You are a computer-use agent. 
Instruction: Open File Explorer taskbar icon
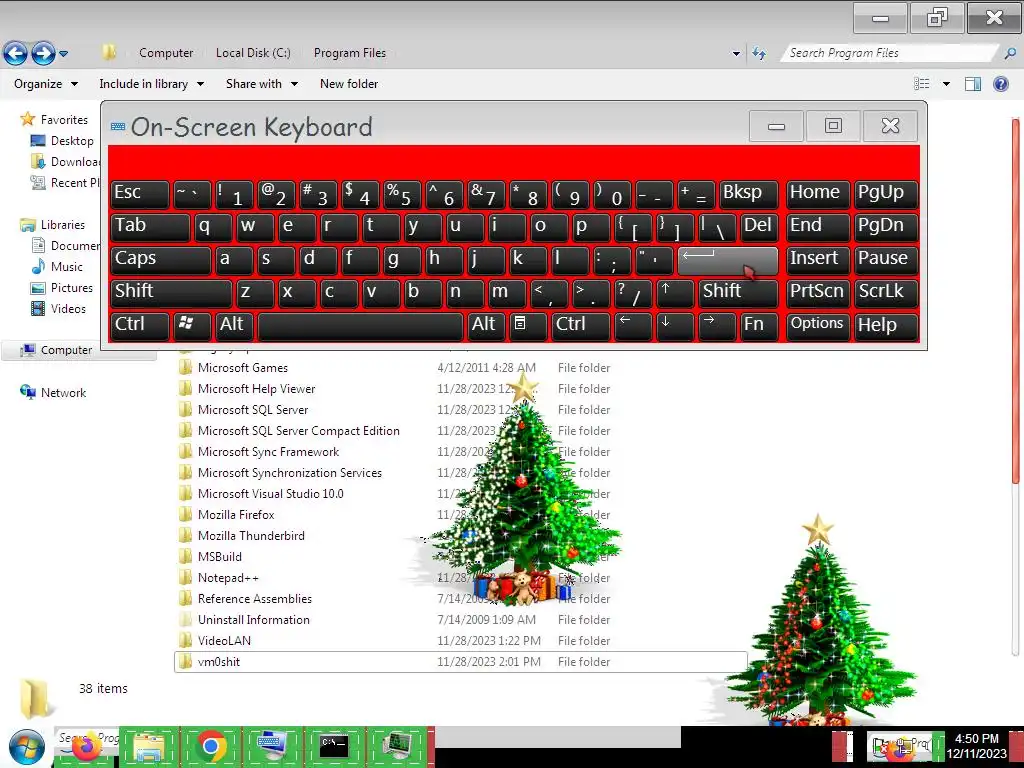pyautogui.click(x=149, y=746)
